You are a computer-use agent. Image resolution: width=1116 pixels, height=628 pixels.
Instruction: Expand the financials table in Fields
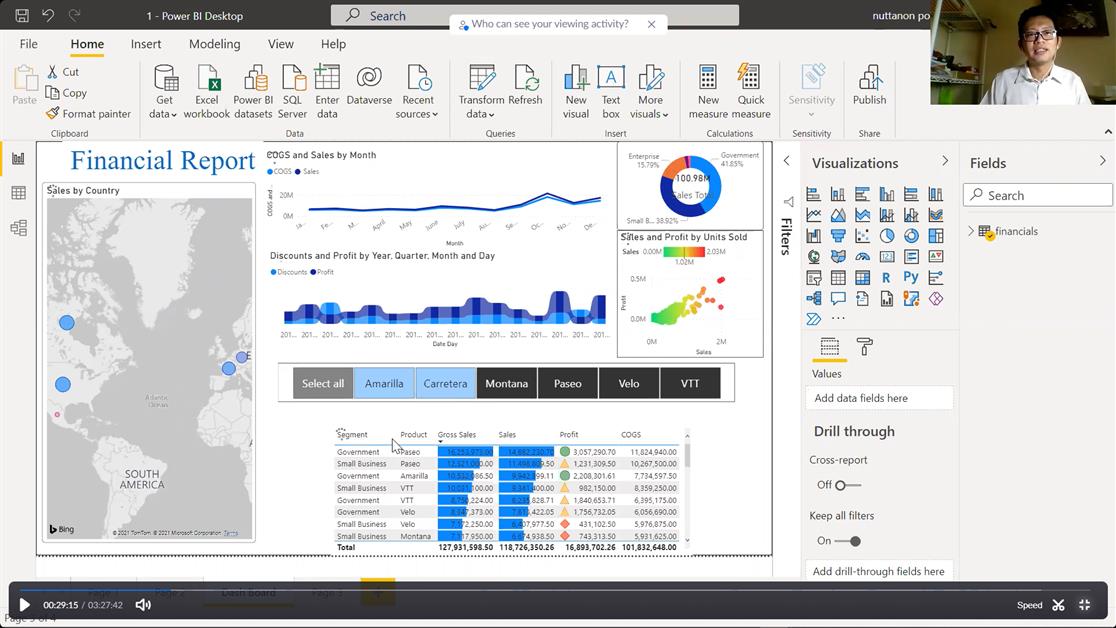(971, 231)
